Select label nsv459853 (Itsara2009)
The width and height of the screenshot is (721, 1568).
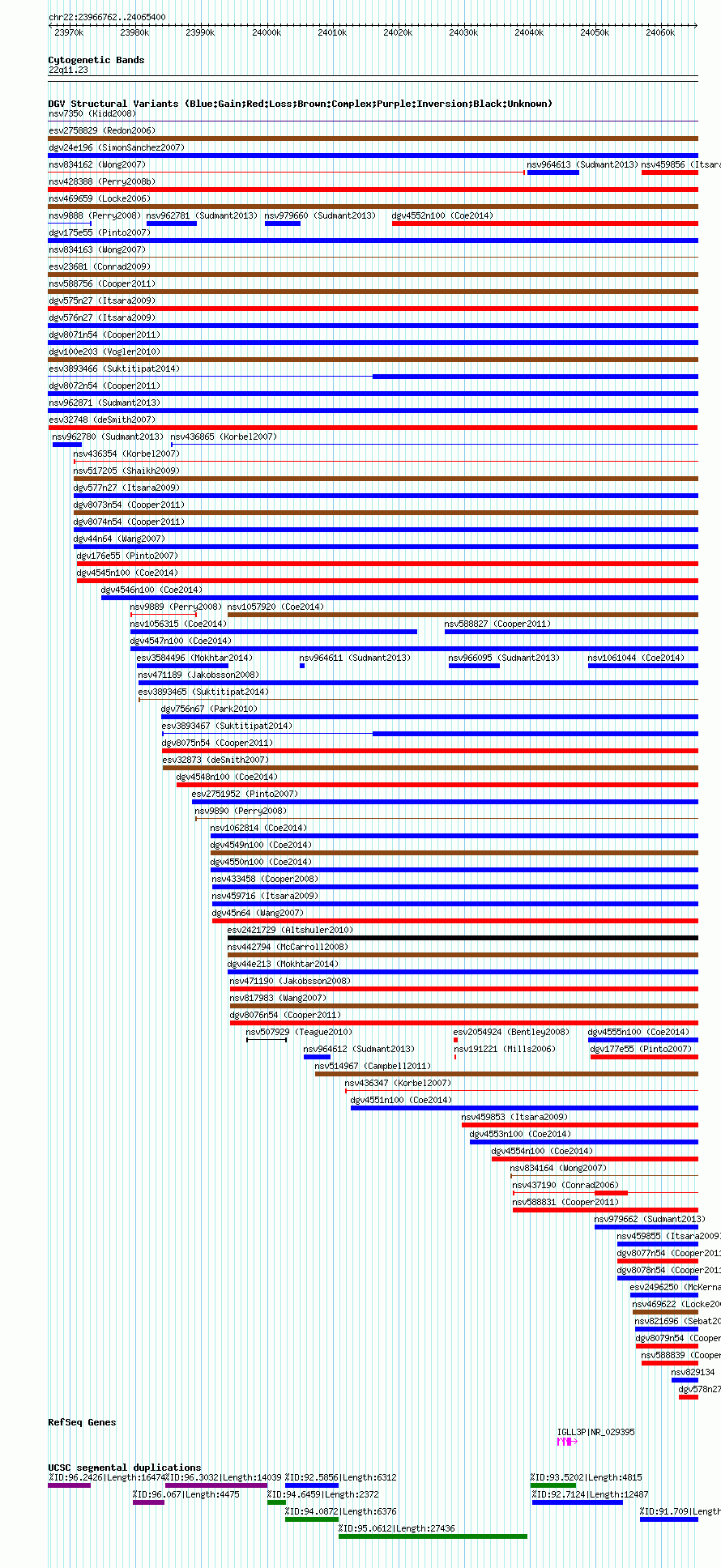pyautogui.click(x=514, y=1117)
